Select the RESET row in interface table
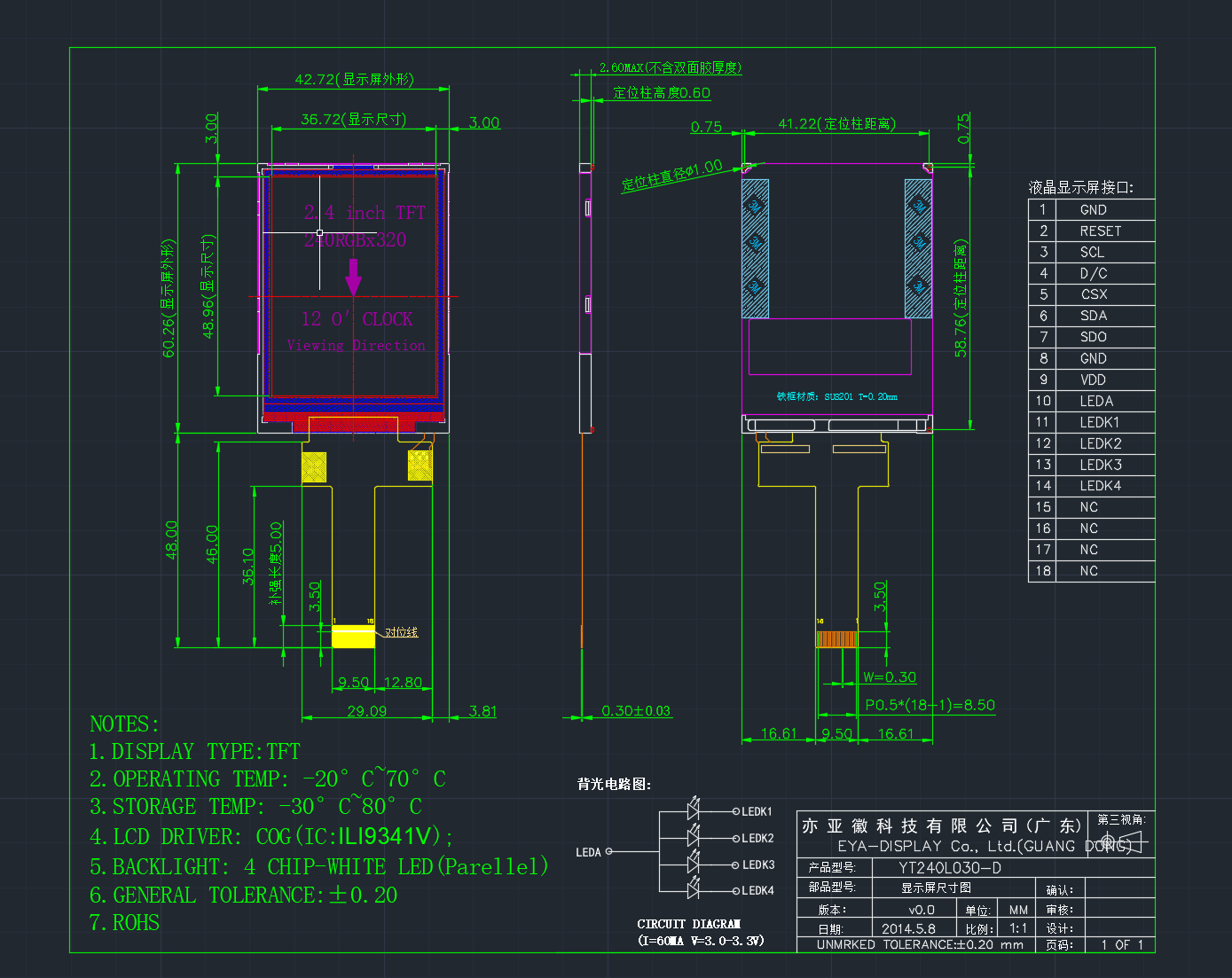1232x978 pixels. click(x=1092, y=231)
